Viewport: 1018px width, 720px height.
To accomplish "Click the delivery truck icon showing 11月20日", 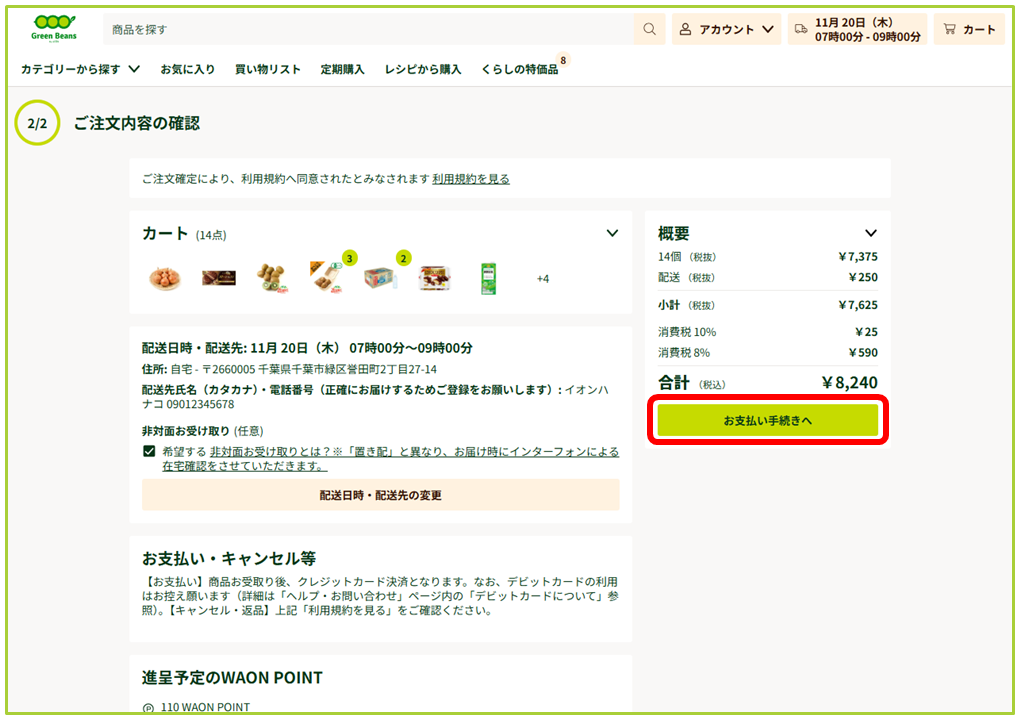I will [800, 29].
